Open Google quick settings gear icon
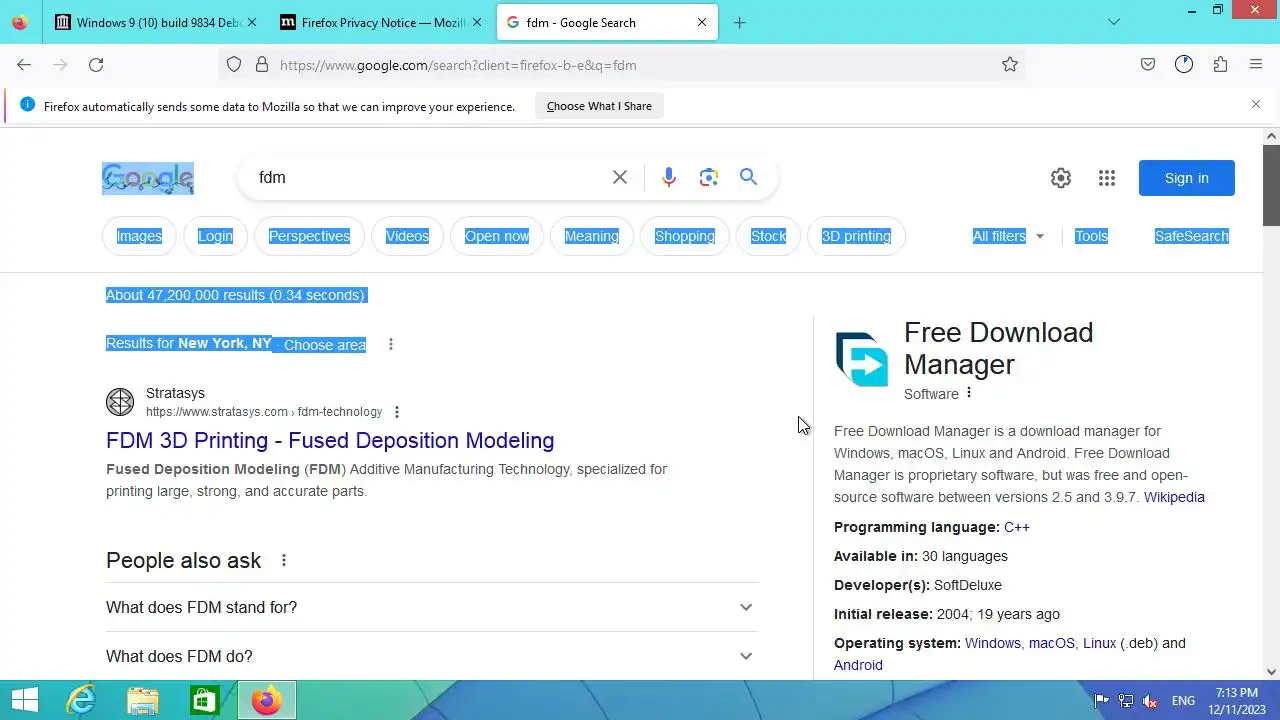The width and height of the screenshot is (1280, 720). pos(1061,178)
